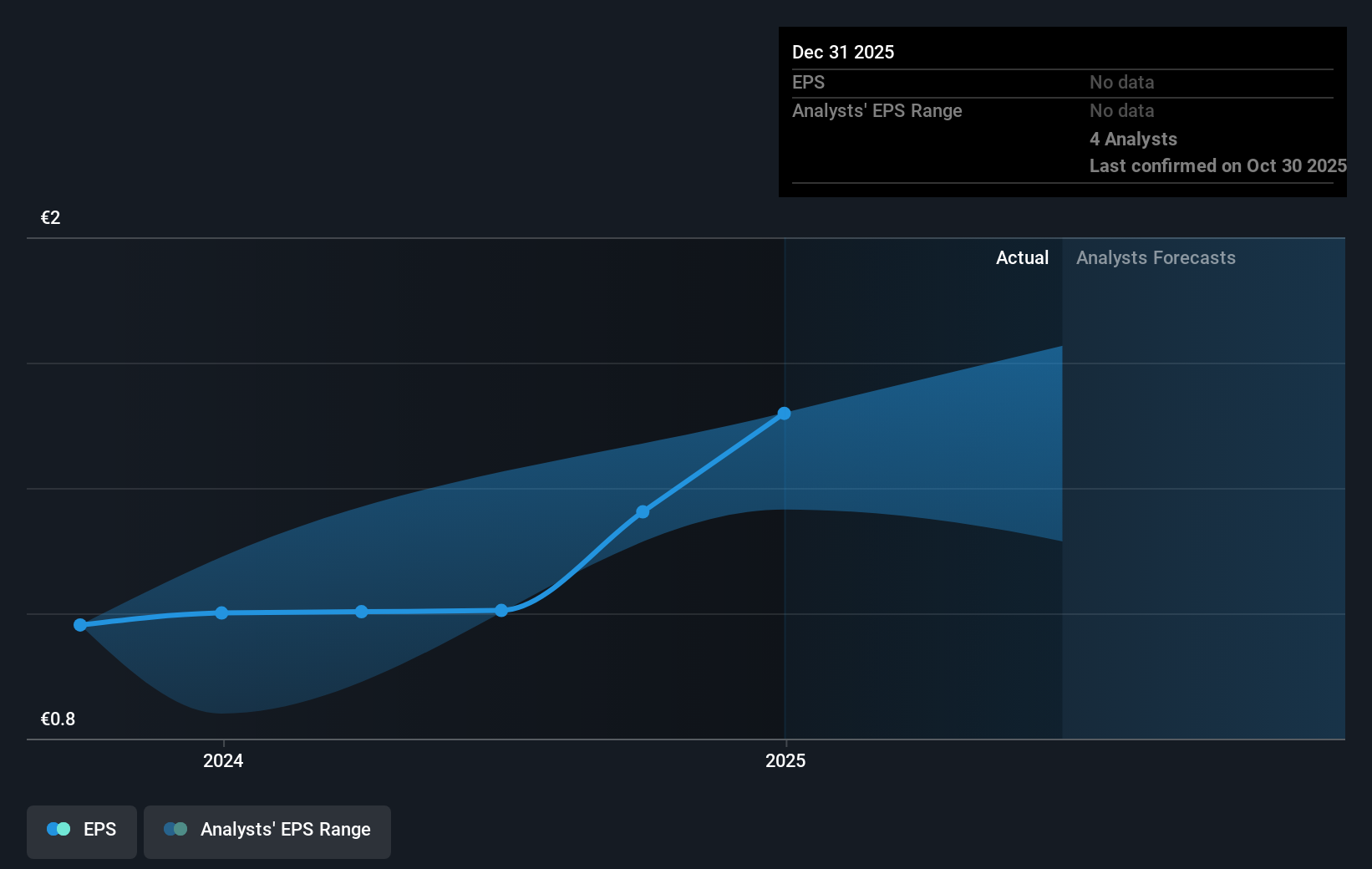Toggle the EPS legend chip off
The height and width of the screenshot is (869, 1372).
pyautogui.click(x=81, y=831)
